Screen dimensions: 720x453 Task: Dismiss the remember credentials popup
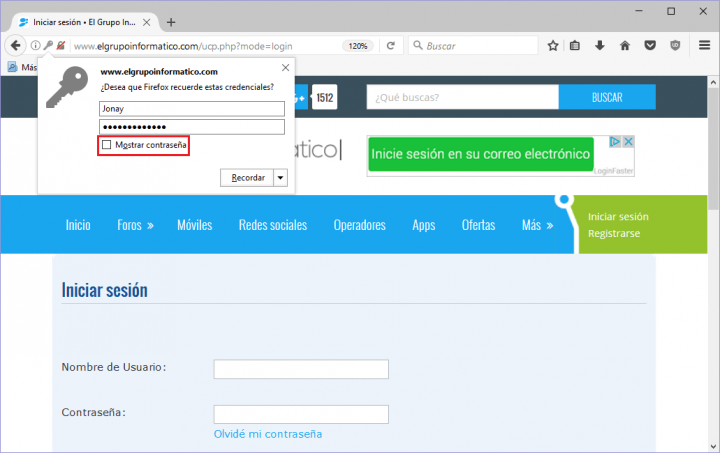(x=285, y=68)
